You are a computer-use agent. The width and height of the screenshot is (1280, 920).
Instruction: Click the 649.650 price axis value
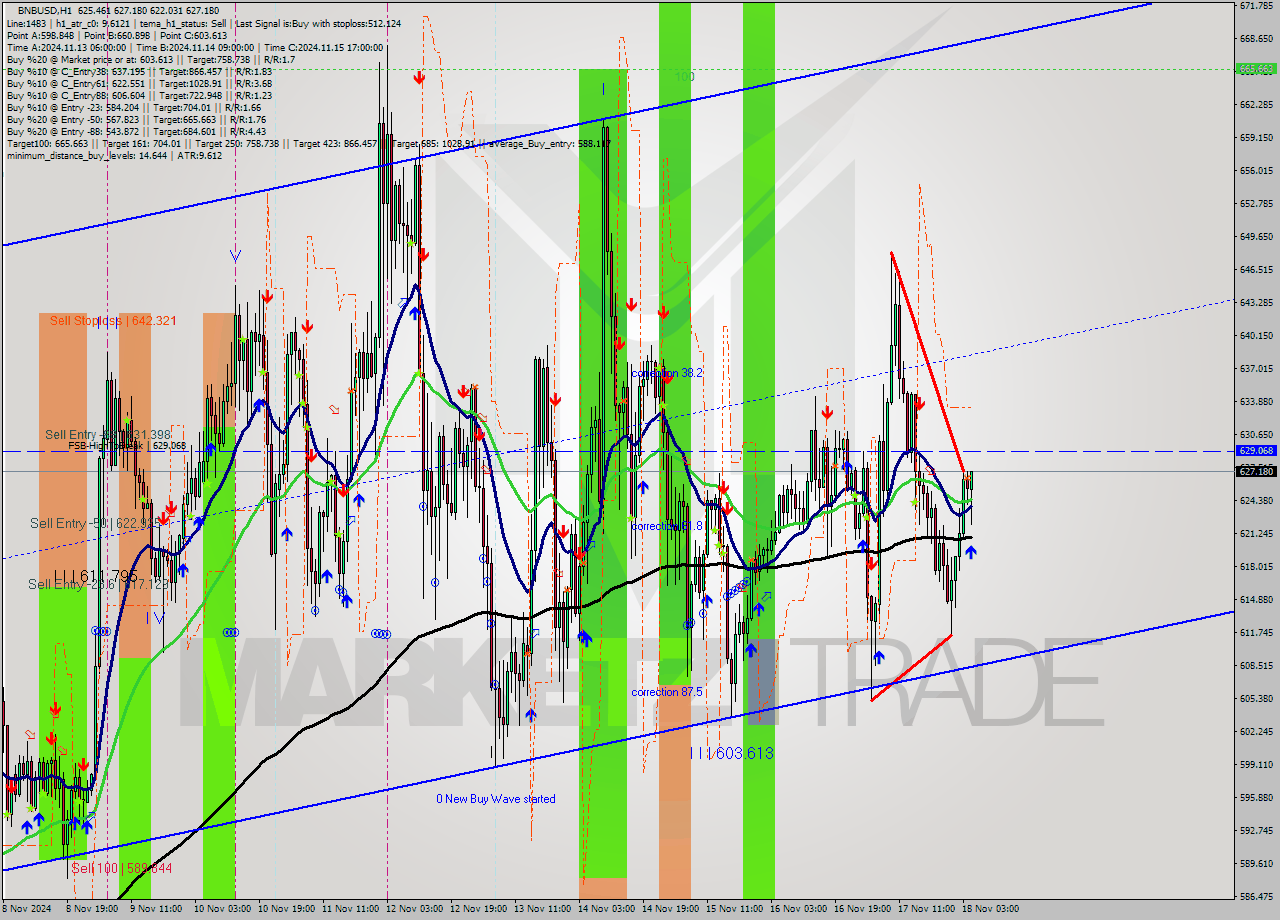(1256, 237)
